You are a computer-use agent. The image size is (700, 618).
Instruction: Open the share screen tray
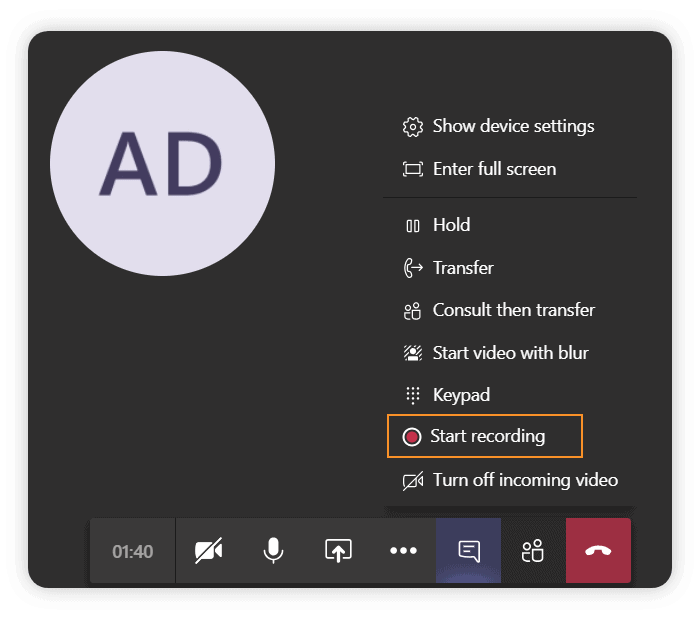pyautogui.click(x=338, y=551)
